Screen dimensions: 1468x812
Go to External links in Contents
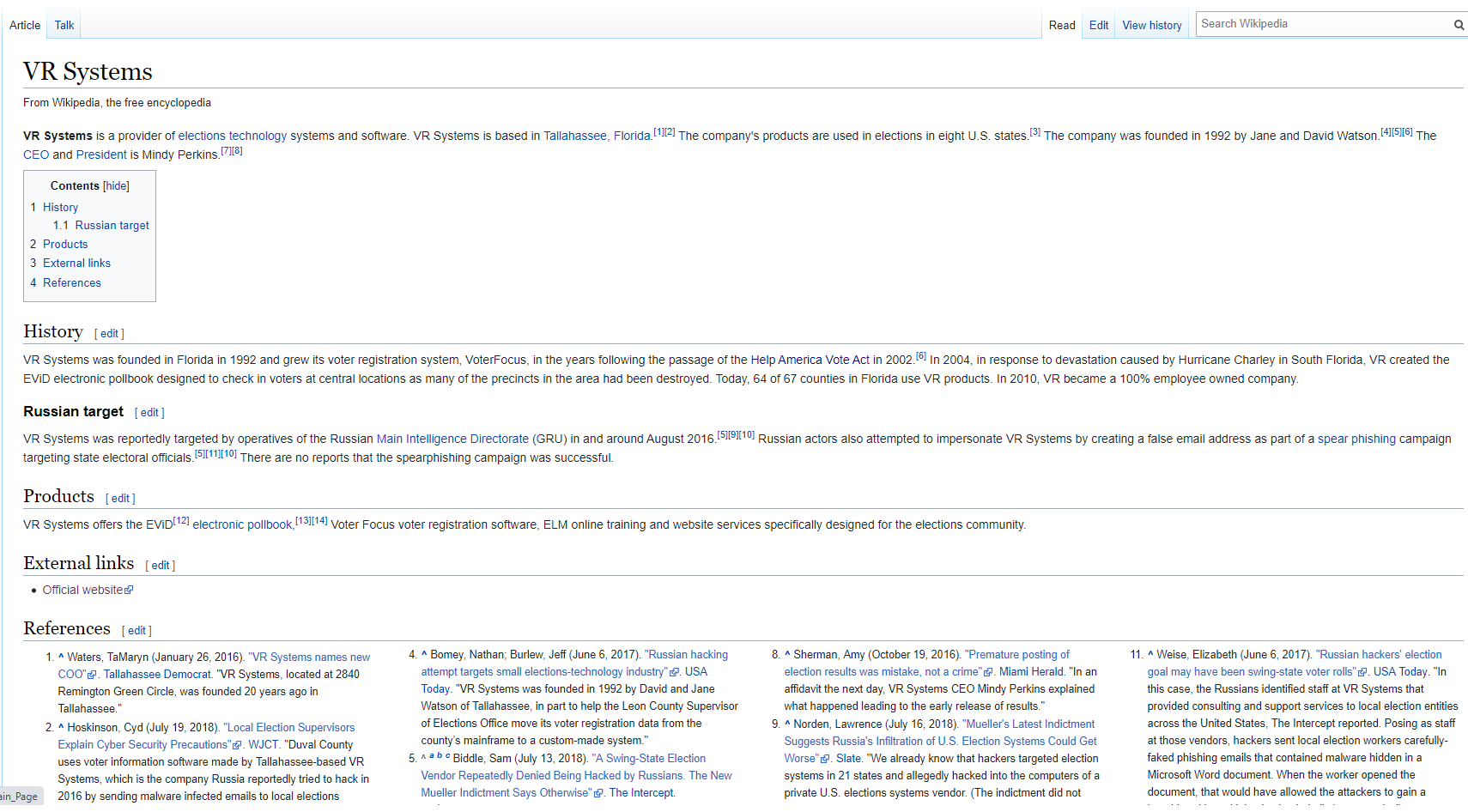tap(76, 264)
